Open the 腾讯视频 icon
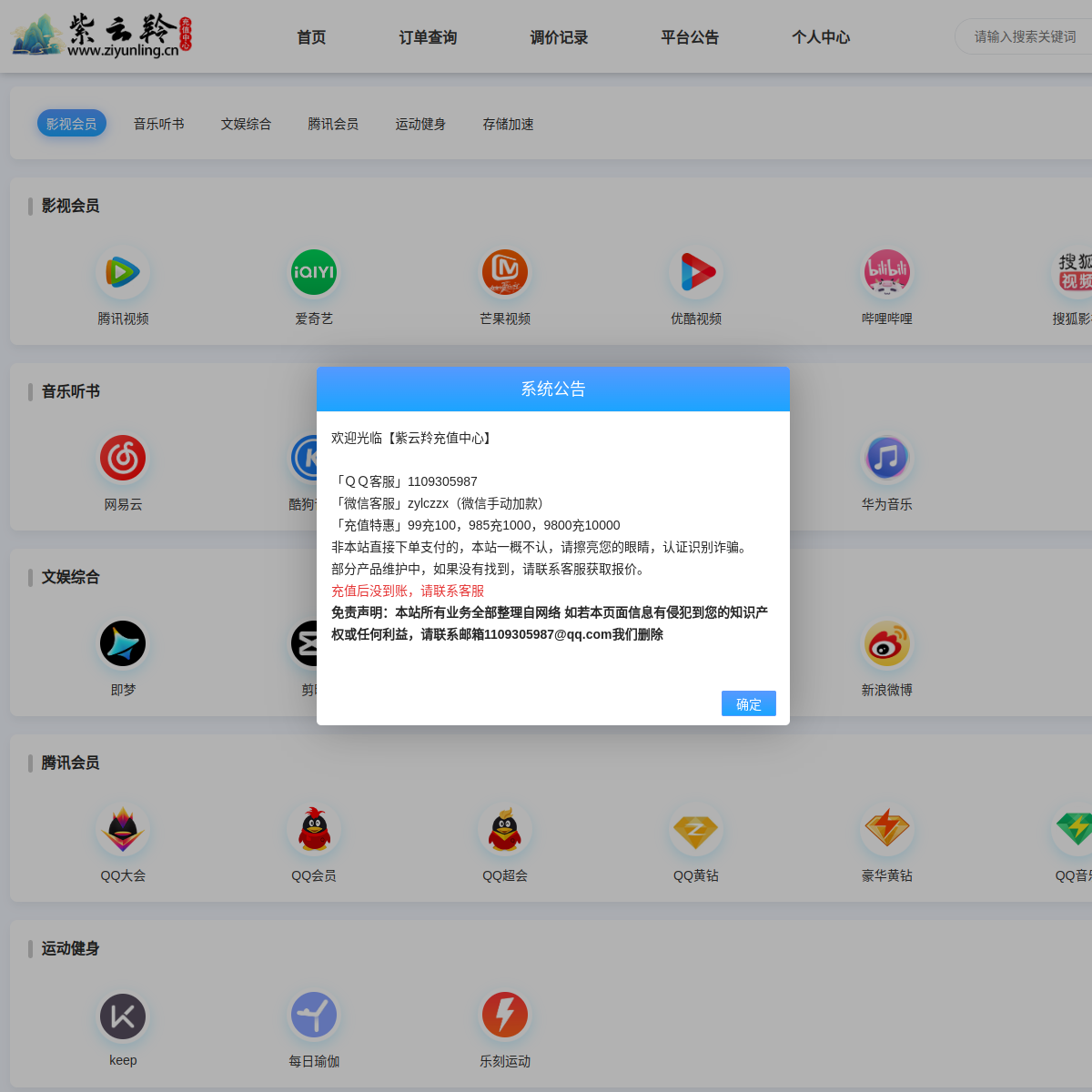Image resolution: width=1092 pixels, height=1092 pixels. pos(123,272)
